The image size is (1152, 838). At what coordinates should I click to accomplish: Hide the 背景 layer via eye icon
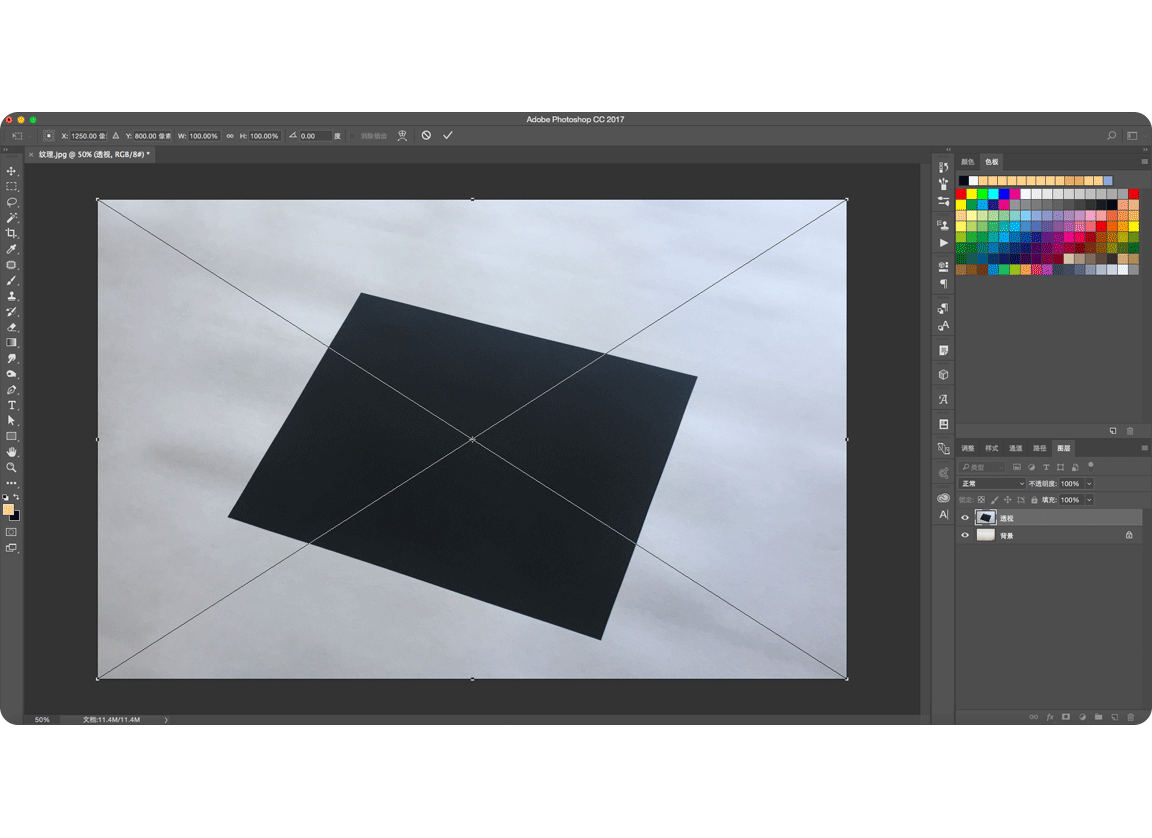965,535
